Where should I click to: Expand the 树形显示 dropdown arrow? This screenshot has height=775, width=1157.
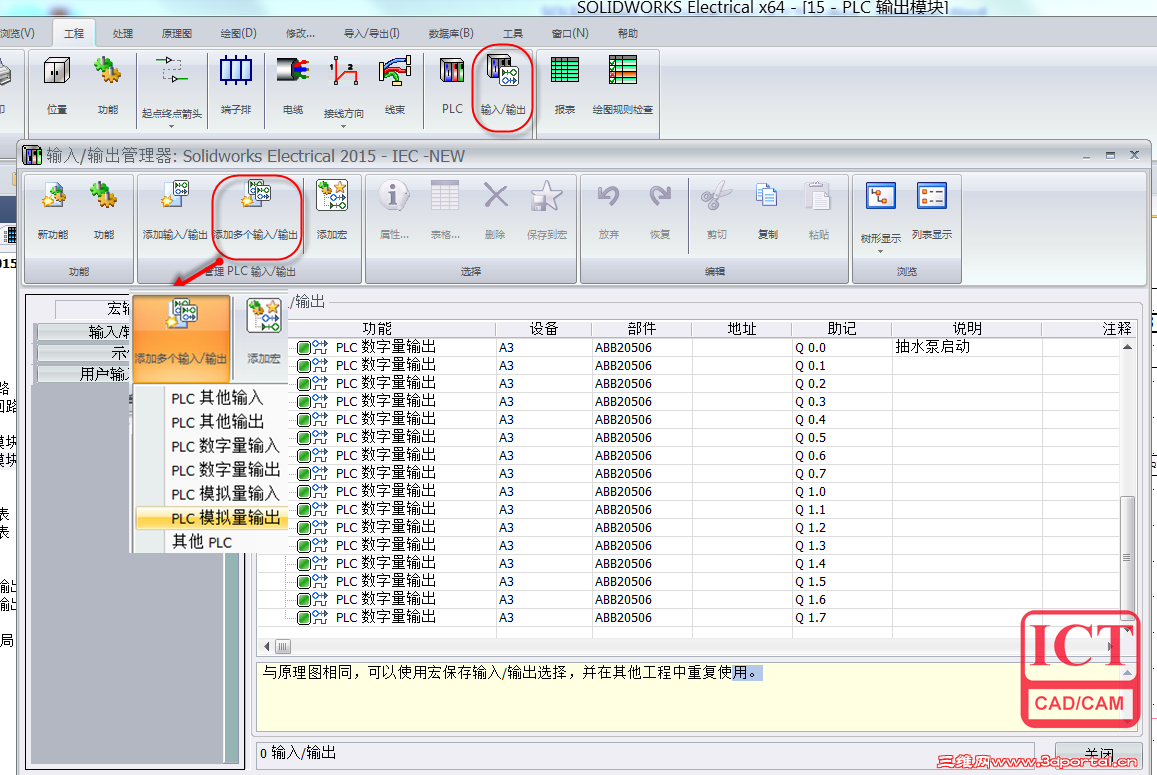point(880,252)
